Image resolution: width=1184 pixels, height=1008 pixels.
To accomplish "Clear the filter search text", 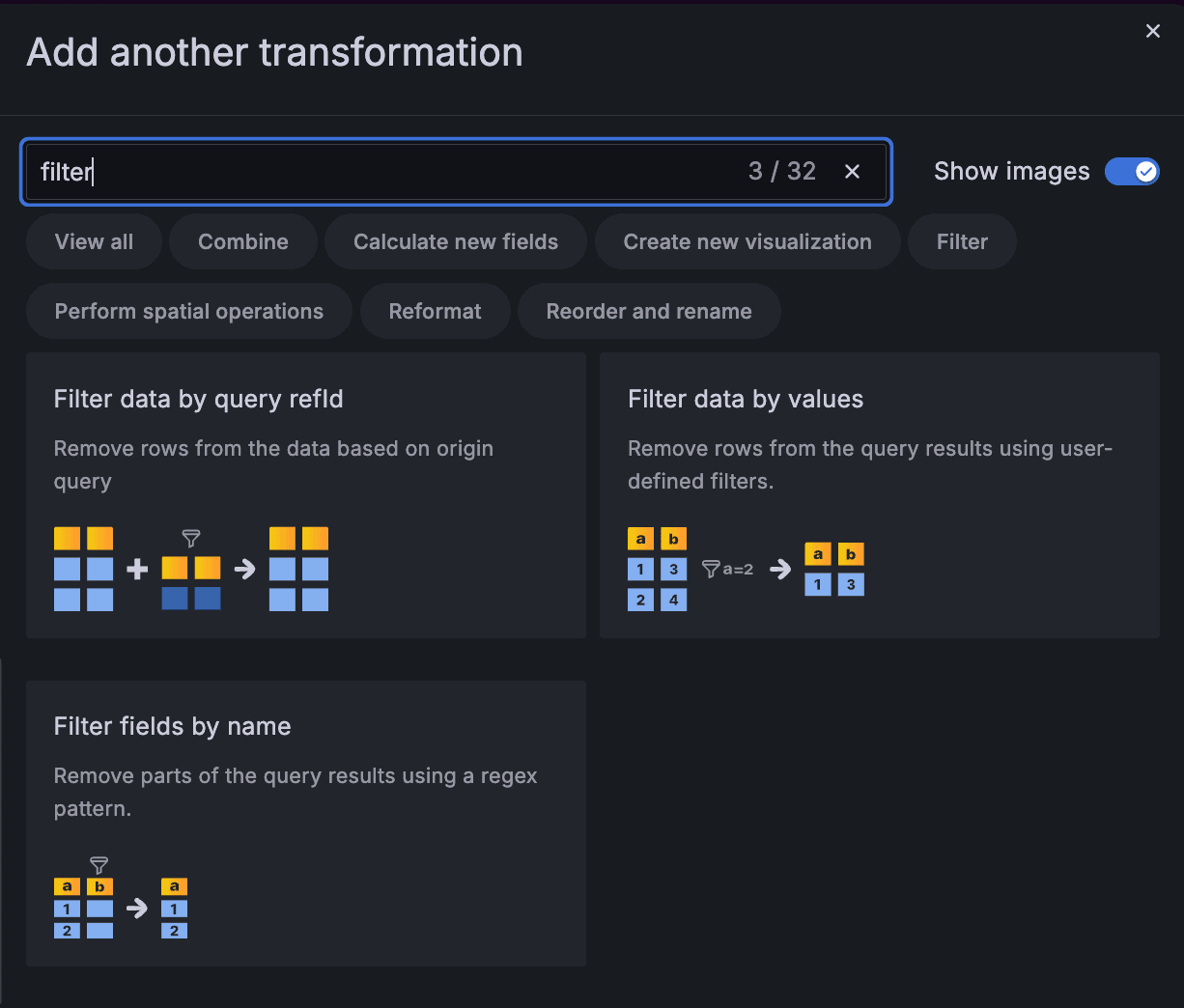I will [x=852, y=171].
